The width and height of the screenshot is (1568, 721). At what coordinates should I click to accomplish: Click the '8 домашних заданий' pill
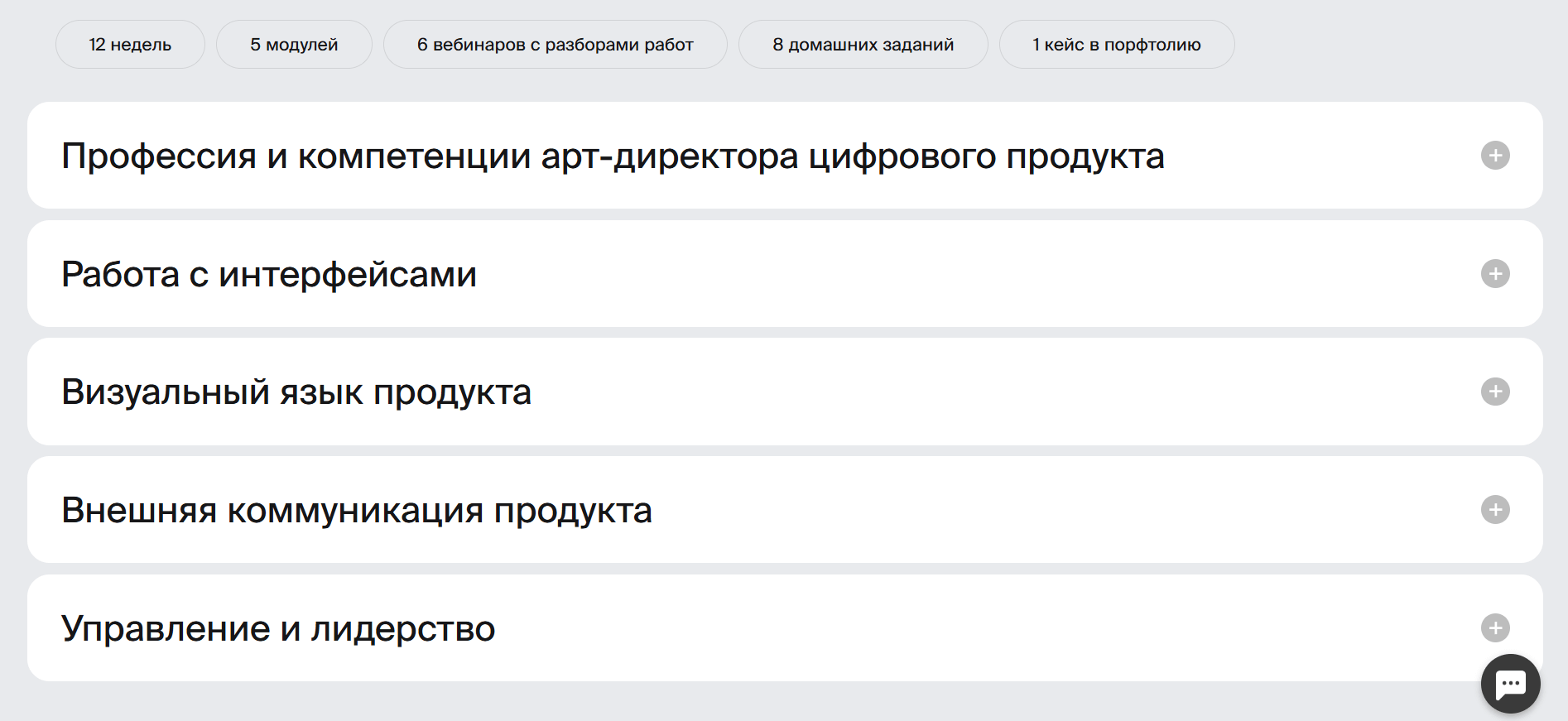863,45
